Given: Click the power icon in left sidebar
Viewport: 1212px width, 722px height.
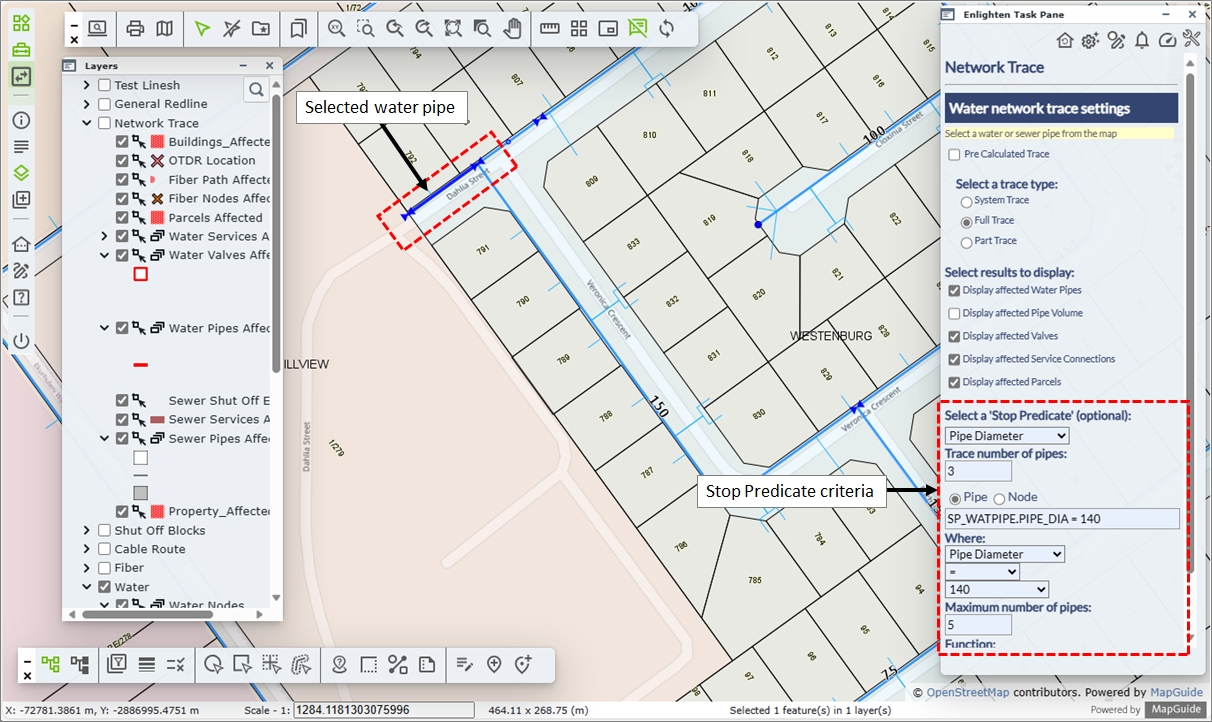Looking at the screenshot, I should tap(21, 340).
